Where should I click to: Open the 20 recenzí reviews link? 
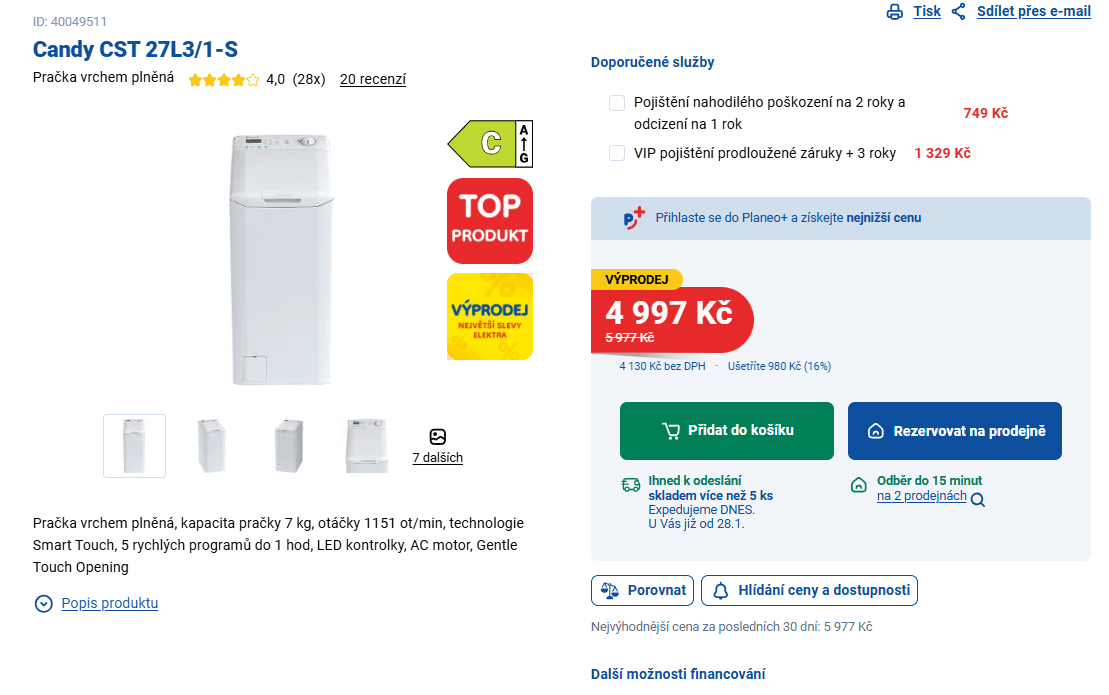pyautogui.click(x=373, y=80)
